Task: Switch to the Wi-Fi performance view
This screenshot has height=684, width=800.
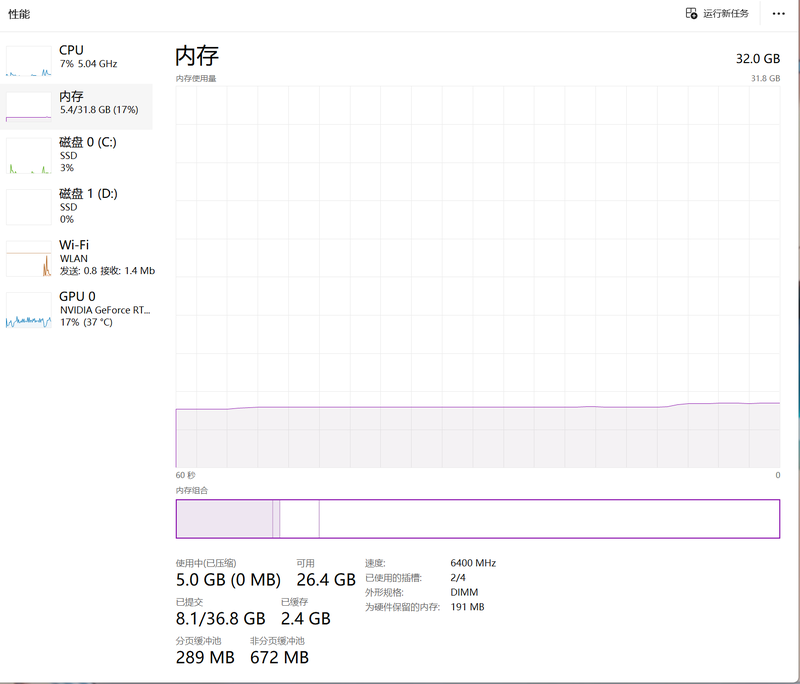Action: click(x=77, y=258)
